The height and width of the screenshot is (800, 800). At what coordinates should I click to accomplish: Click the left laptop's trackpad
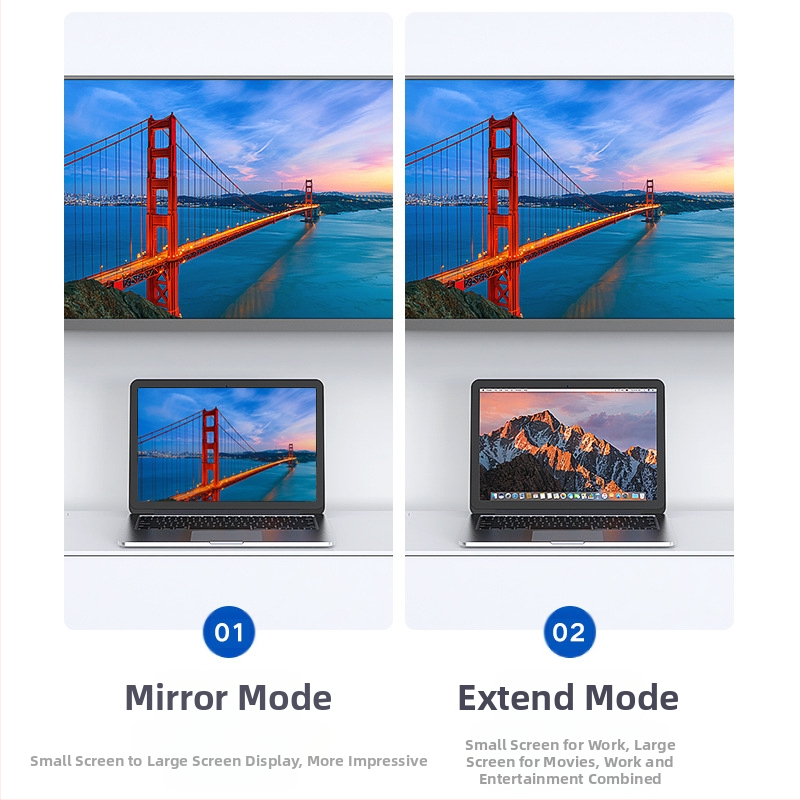tap(226, 536)
